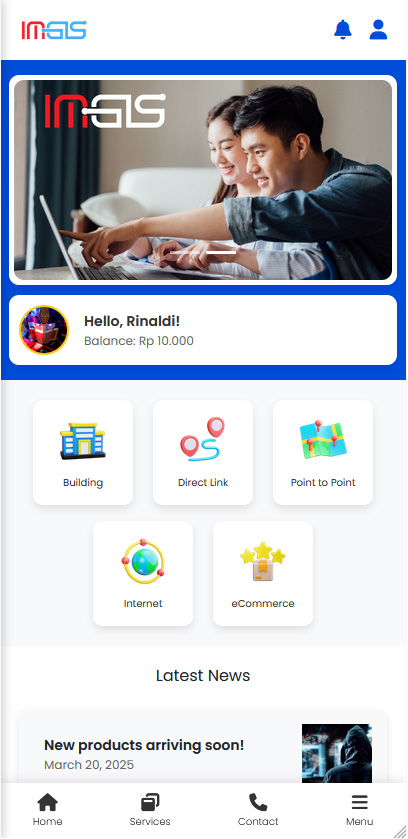Tap the Rinaldi profile avatar picture
This screenshot has height=839, width=408.
coord(44,330)
